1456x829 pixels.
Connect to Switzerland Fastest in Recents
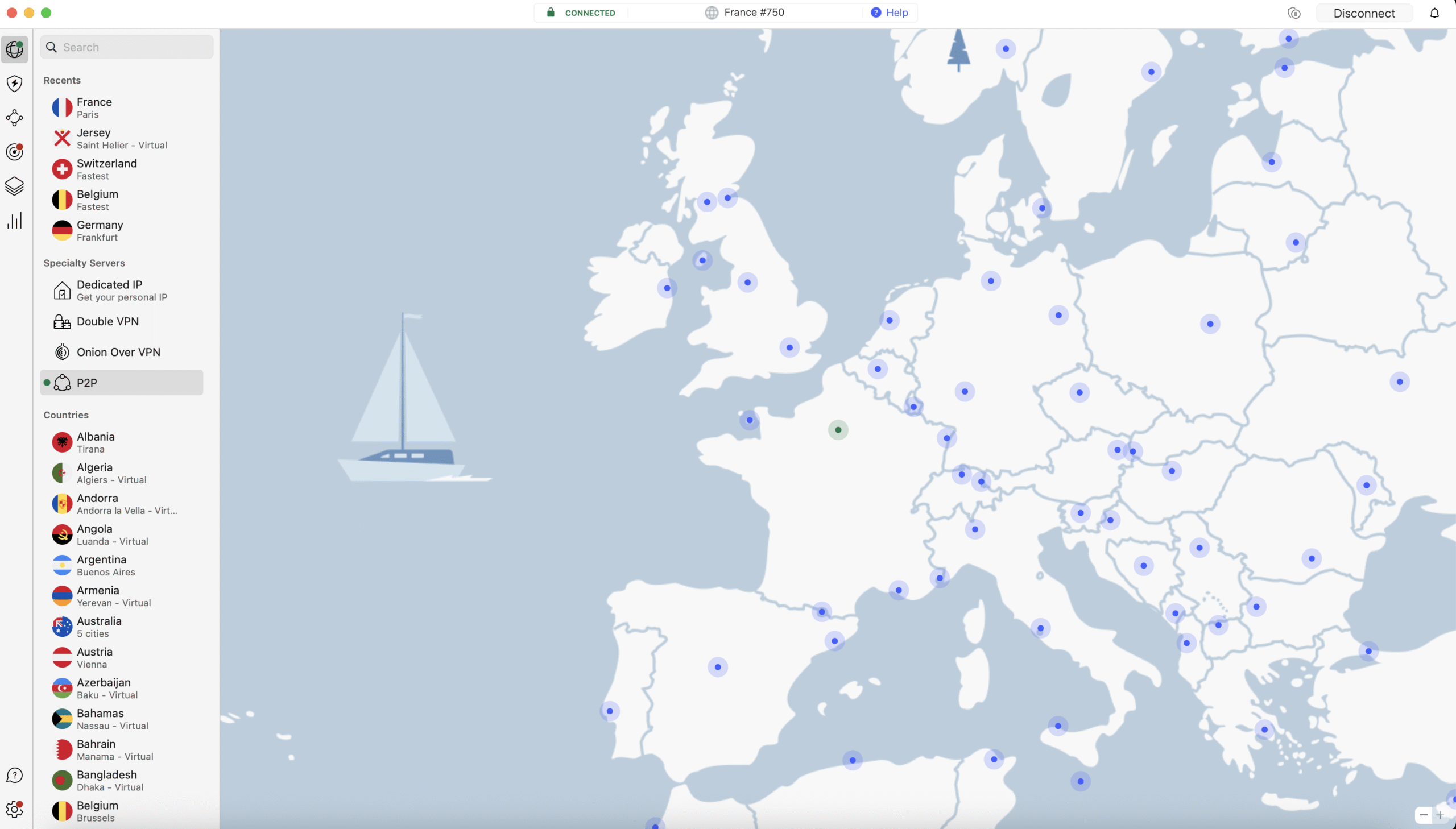122,169
